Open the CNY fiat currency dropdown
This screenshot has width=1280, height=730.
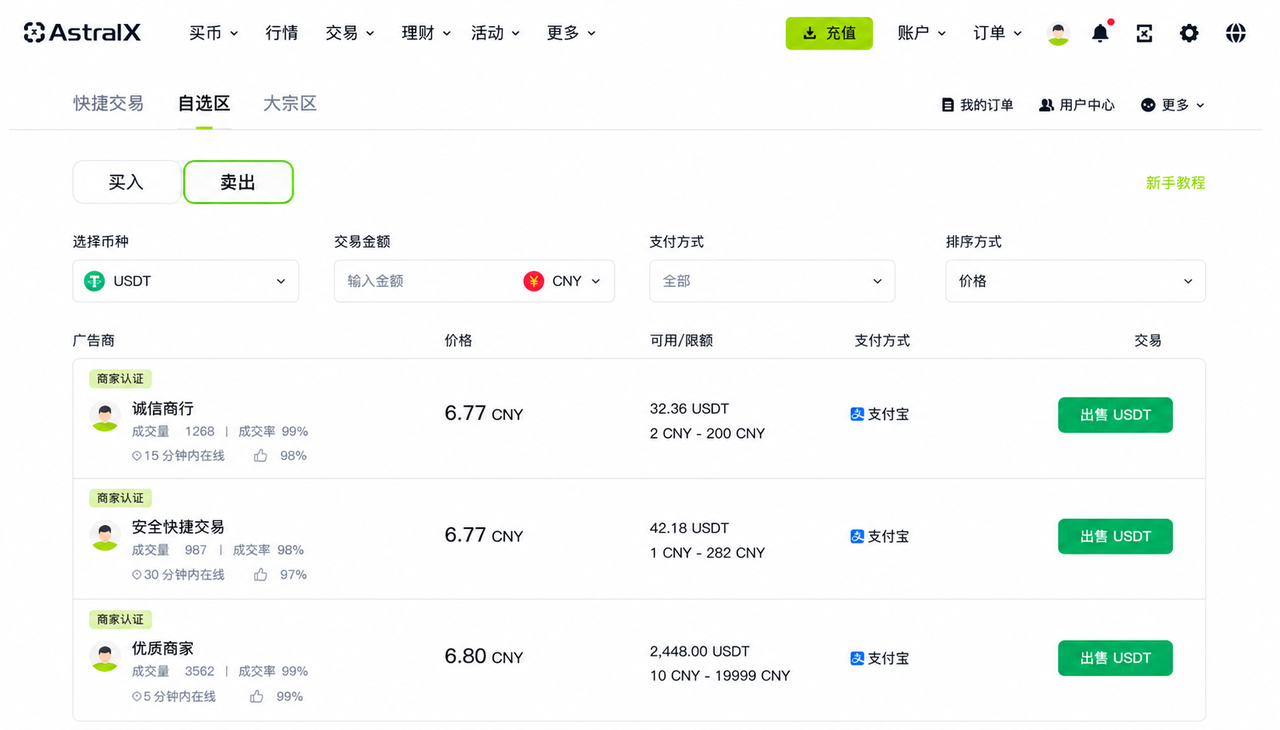tap(563, 281)
